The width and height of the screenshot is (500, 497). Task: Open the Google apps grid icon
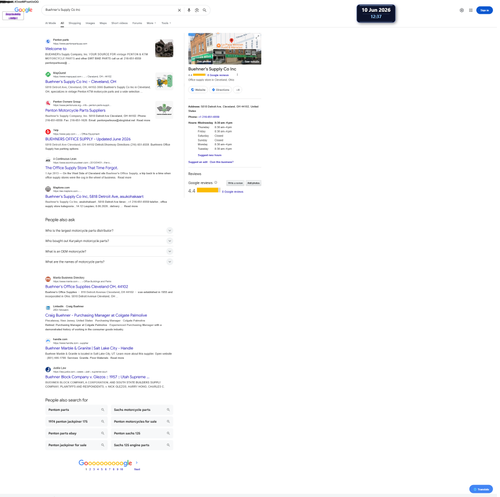pyautogui.click(x=471, y=10)
